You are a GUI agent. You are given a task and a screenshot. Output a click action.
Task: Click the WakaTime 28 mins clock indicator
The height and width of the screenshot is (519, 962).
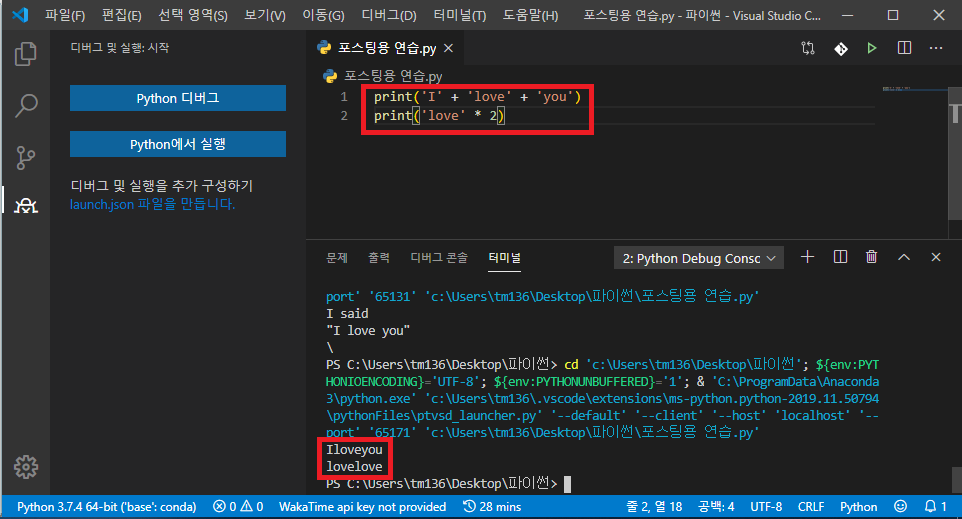(x=491, y=507)
